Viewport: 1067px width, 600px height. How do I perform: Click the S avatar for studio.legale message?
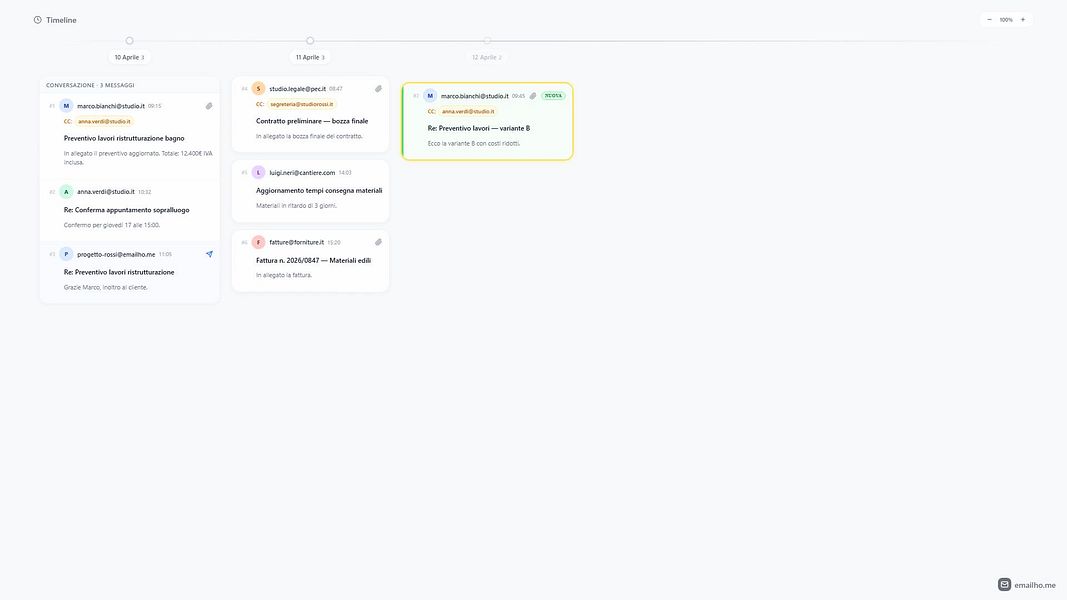(259, 88)
